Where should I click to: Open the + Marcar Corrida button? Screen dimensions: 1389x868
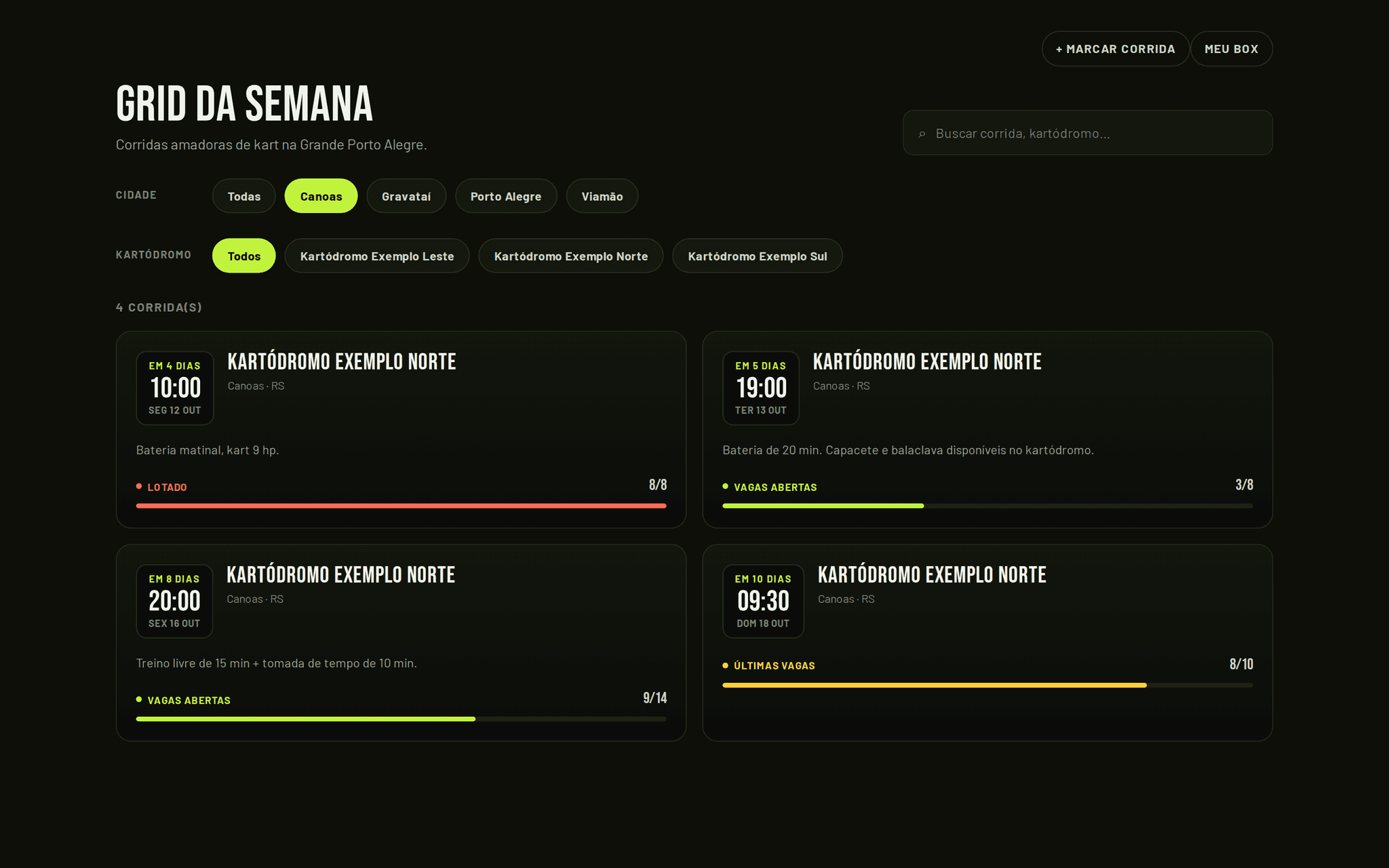[1116, 49]
